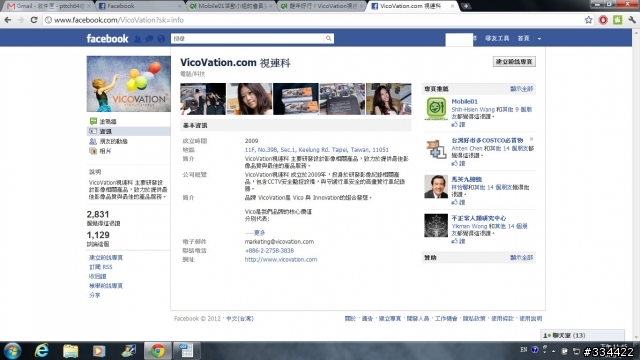
Task: Click the search magnifier button
Action: pos(328,38)
